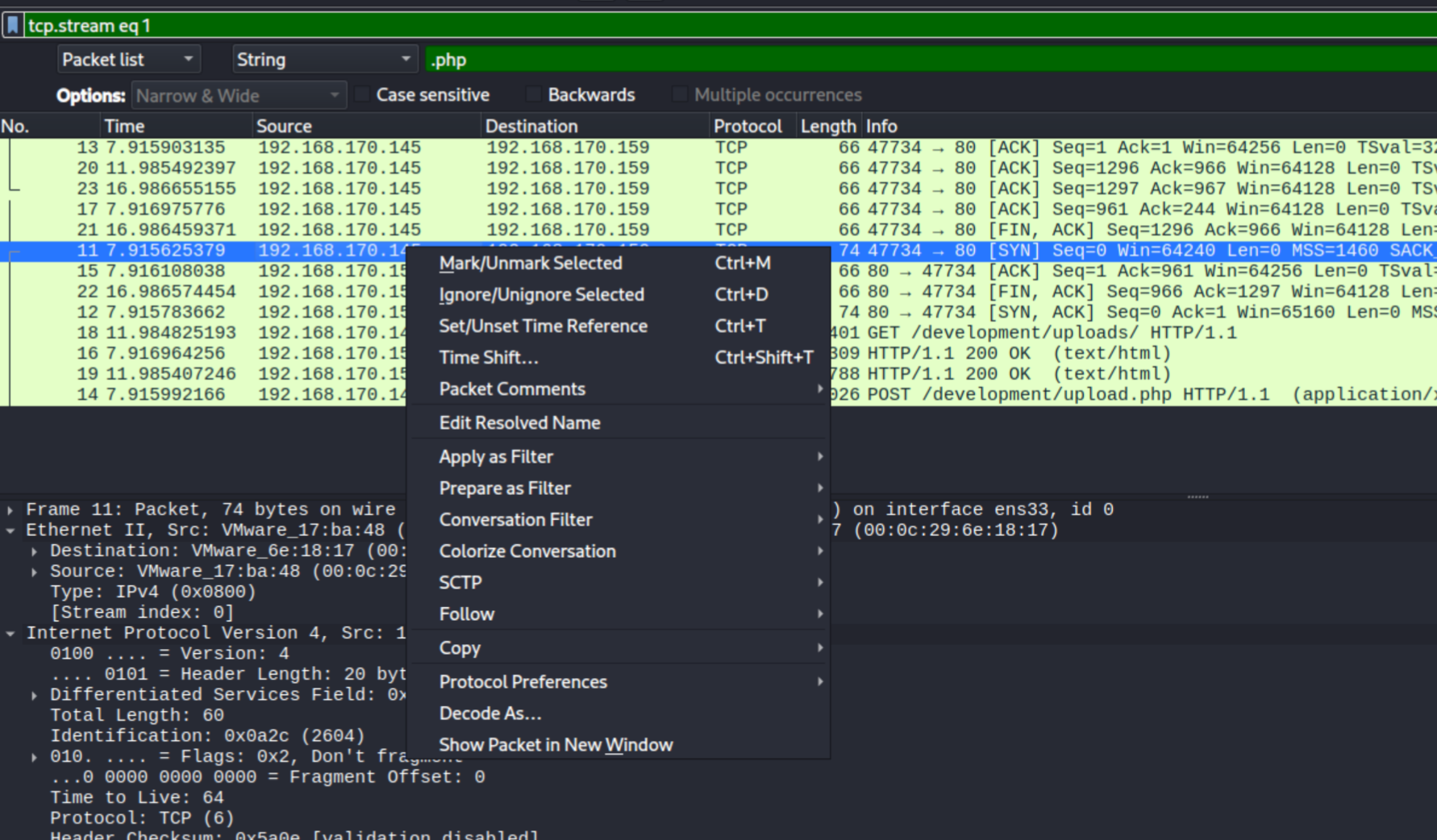Click the Info column header
Screen dimensions: 1437x840
tap(1149, 126)
